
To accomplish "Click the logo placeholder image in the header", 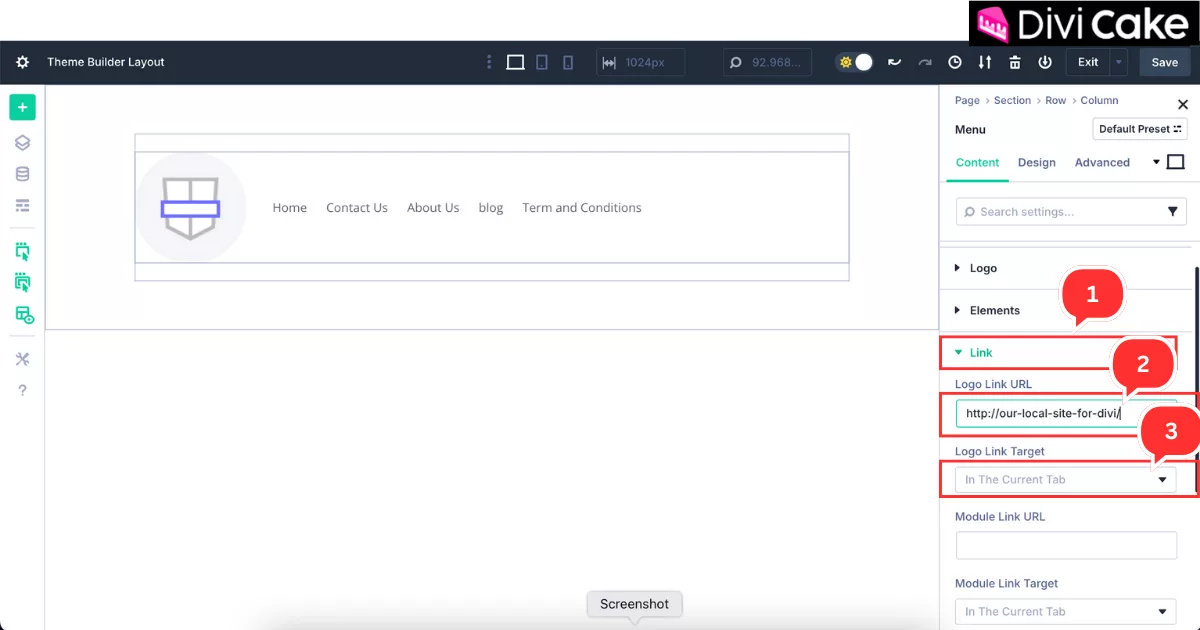I will tap(191, 208).
